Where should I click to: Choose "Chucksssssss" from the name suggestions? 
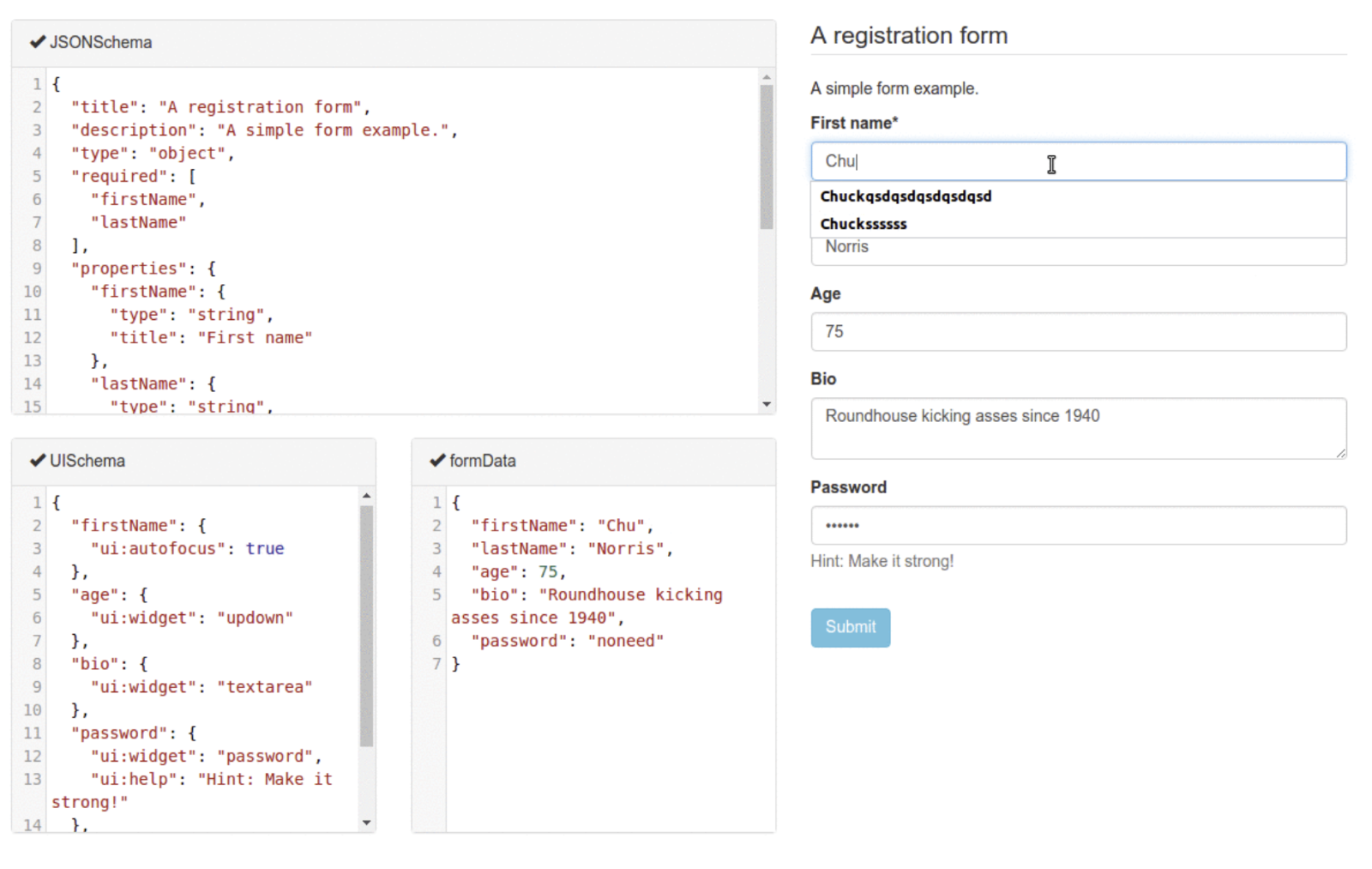tap(864, 224)
